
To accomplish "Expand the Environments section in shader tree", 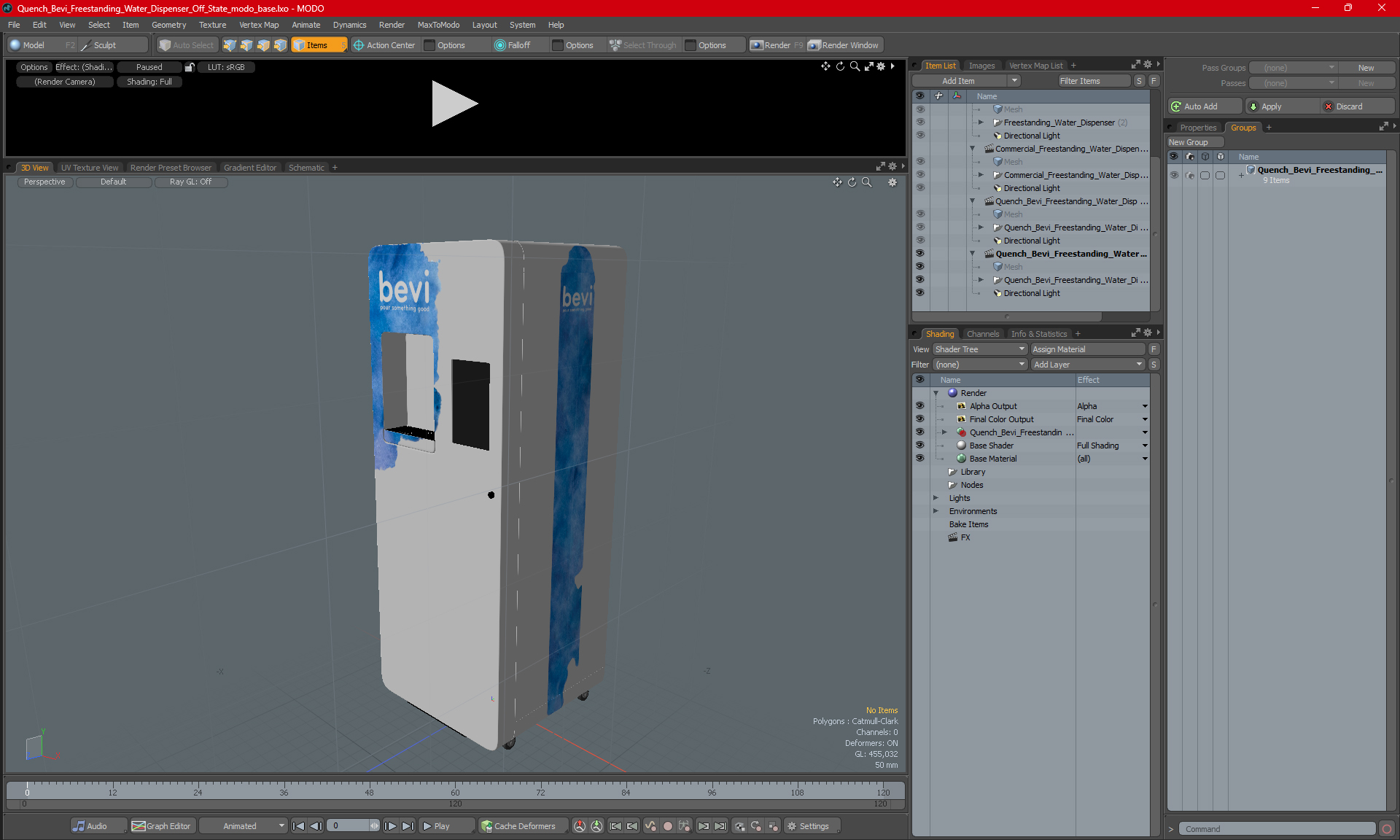I will point(938,511).
